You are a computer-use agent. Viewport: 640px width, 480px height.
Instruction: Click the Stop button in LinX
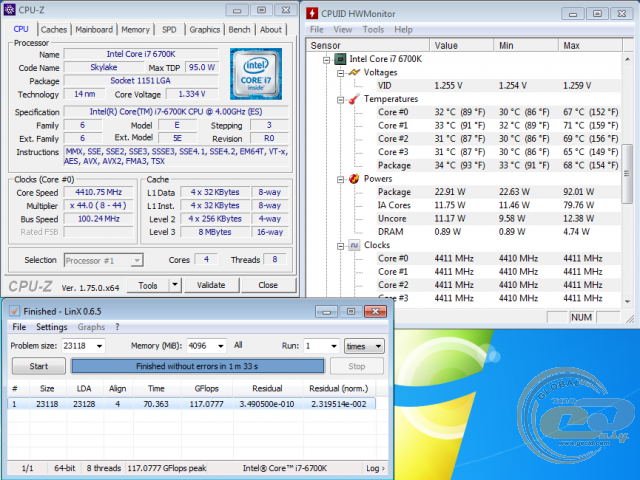(357, 366)
